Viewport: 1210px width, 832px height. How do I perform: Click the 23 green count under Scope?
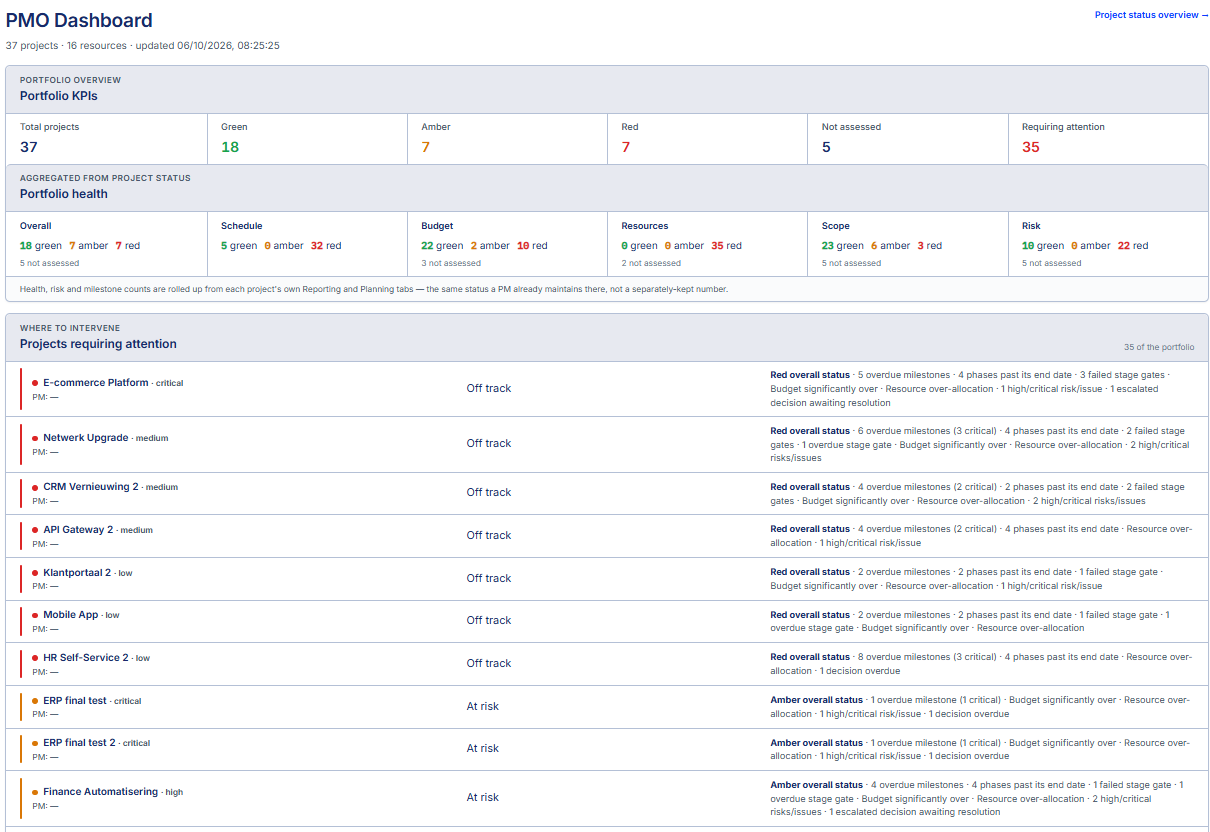[843, 246]
